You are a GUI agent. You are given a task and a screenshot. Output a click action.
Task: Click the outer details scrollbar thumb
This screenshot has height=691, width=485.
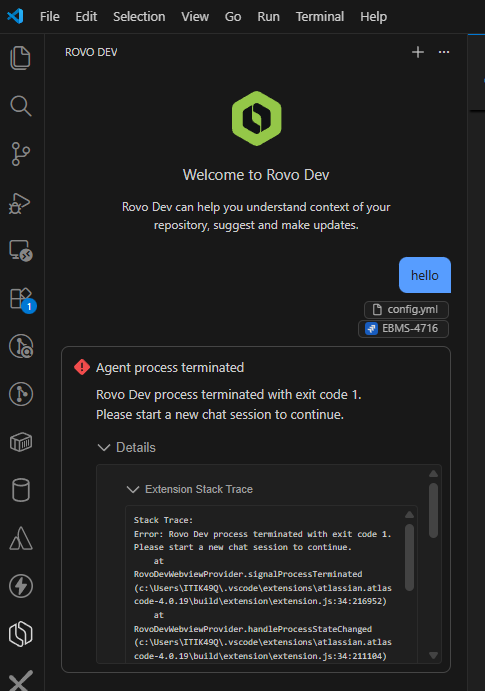(x=433, y=510)
